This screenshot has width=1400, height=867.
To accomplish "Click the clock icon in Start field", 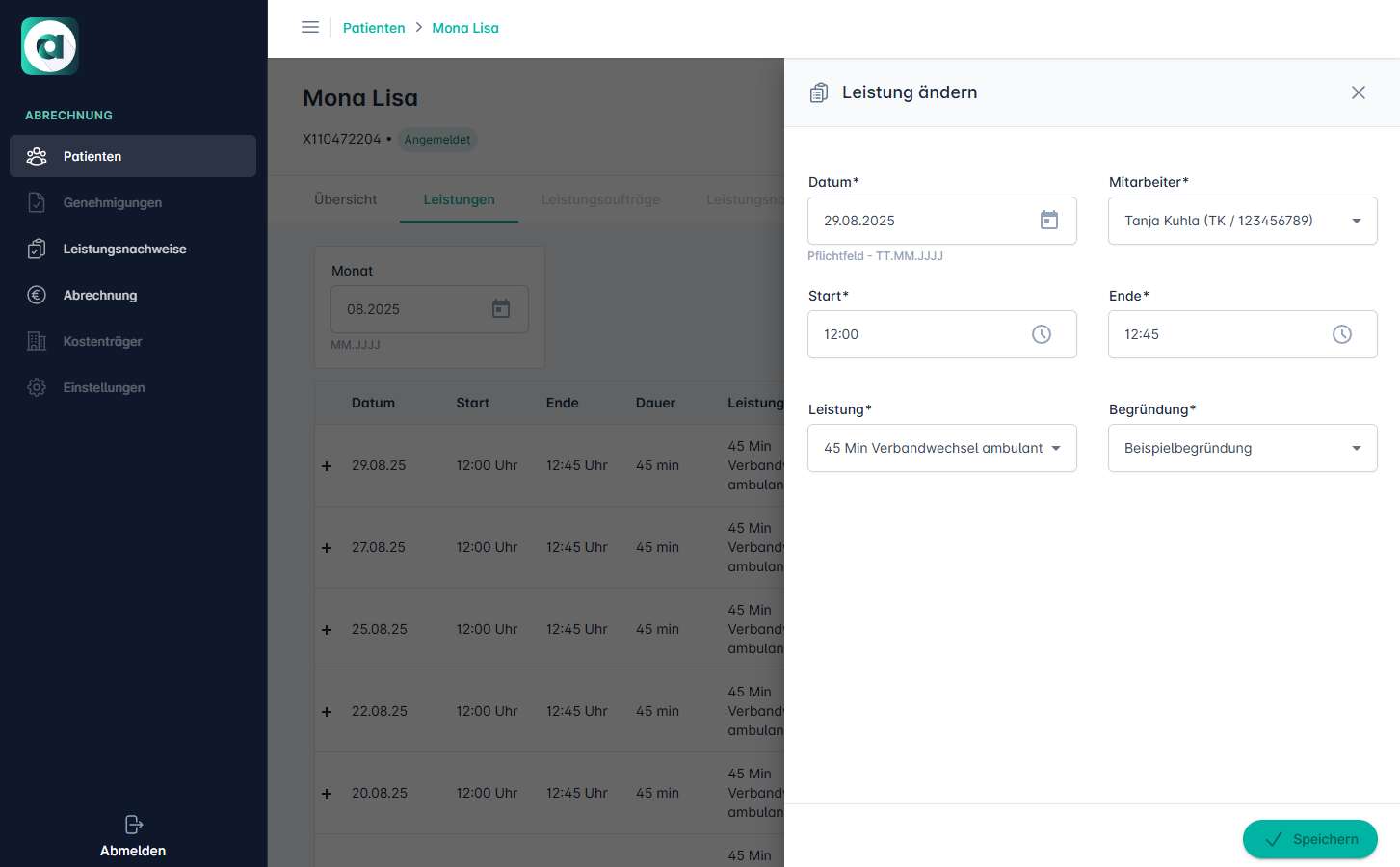I will (1041, 334).
